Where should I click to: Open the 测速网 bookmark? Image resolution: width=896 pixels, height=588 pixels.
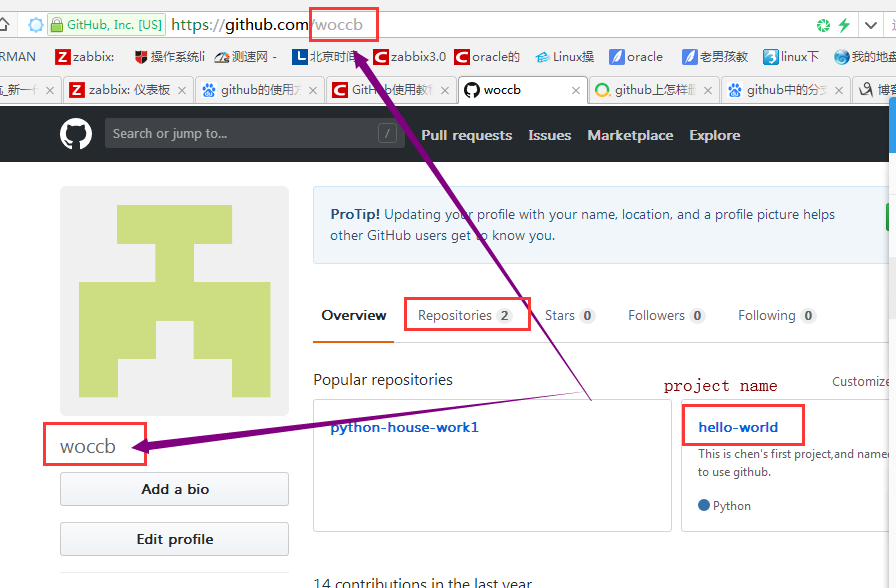(x=246, y=57)
